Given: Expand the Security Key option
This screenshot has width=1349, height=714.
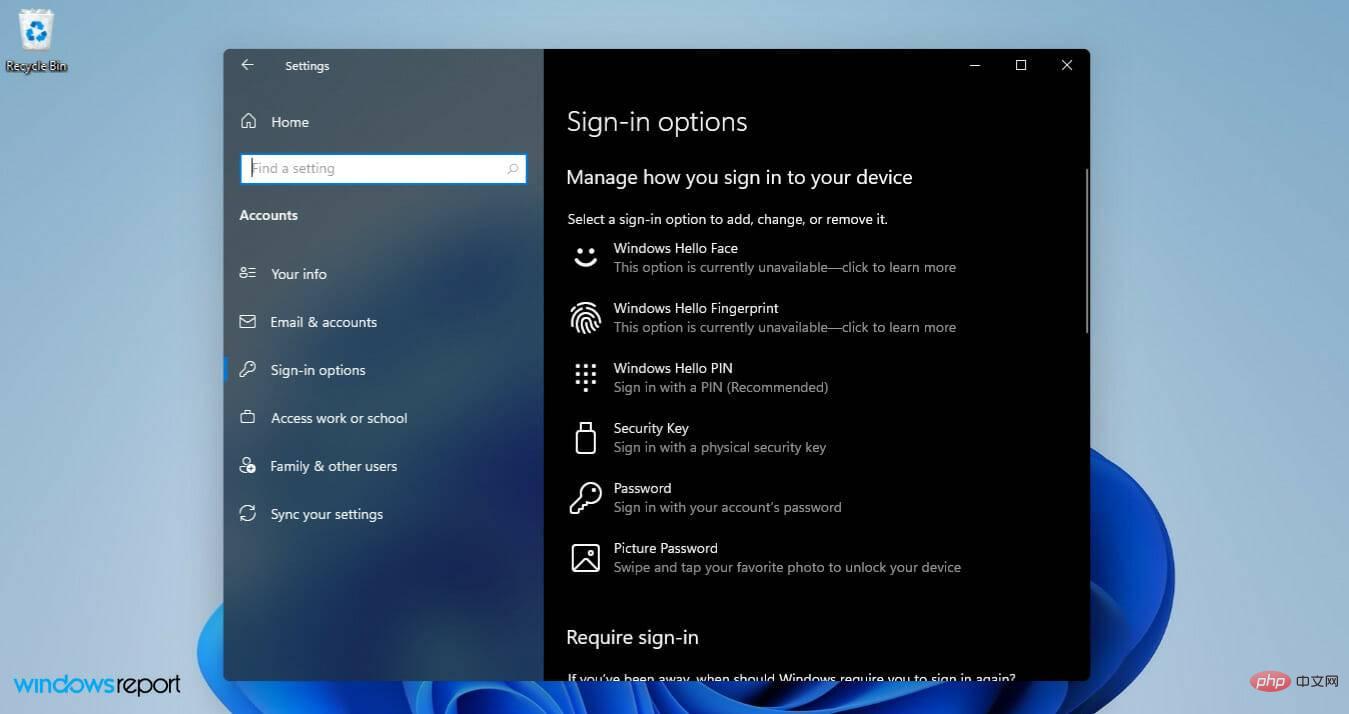Looking at the screenshot, I should (x=719, y=438).
